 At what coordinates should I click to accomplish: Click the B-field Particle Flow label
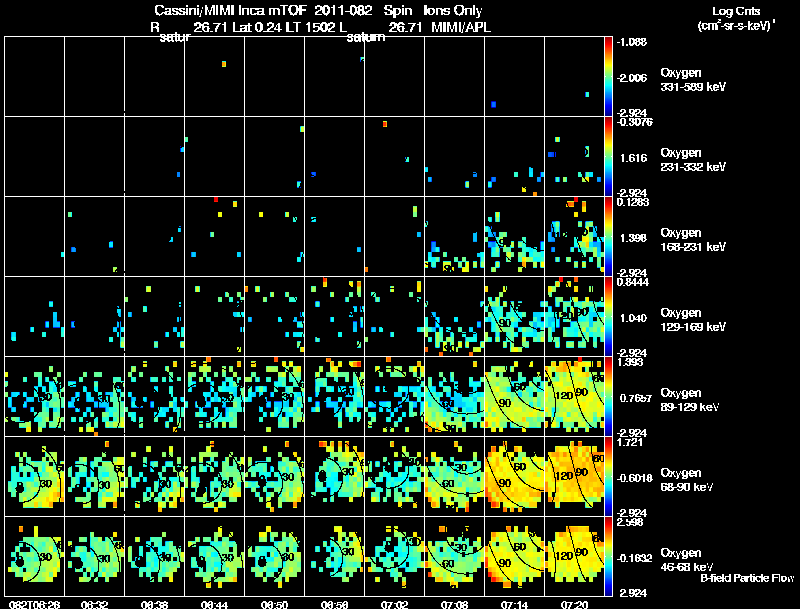coord(747,578)
